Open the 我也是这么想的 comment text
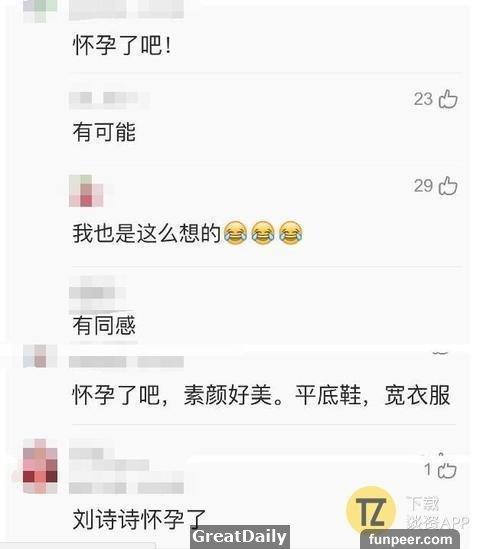480x549 pixels. tap(147, 233)
